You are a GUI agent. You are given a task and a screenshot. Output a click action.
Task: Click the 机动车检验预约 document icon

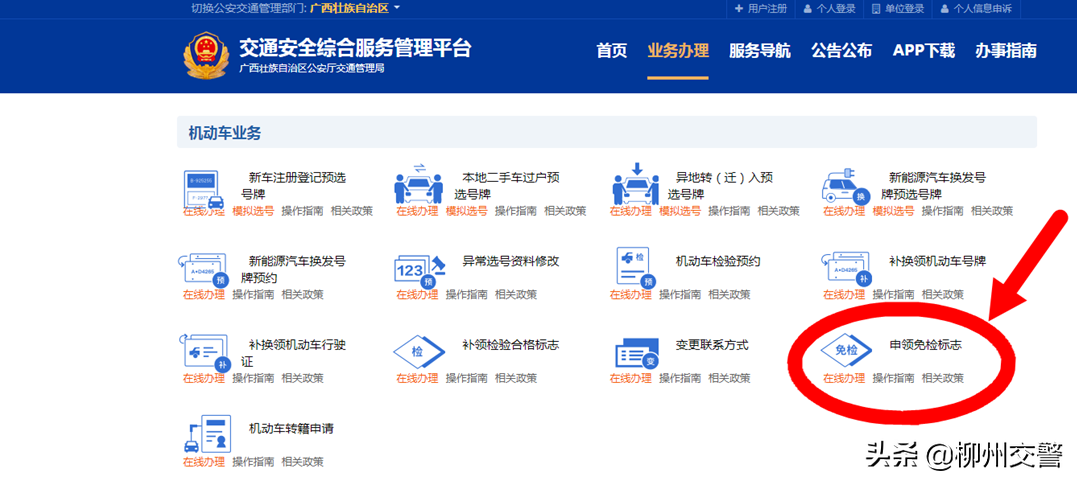pos(637,268)
